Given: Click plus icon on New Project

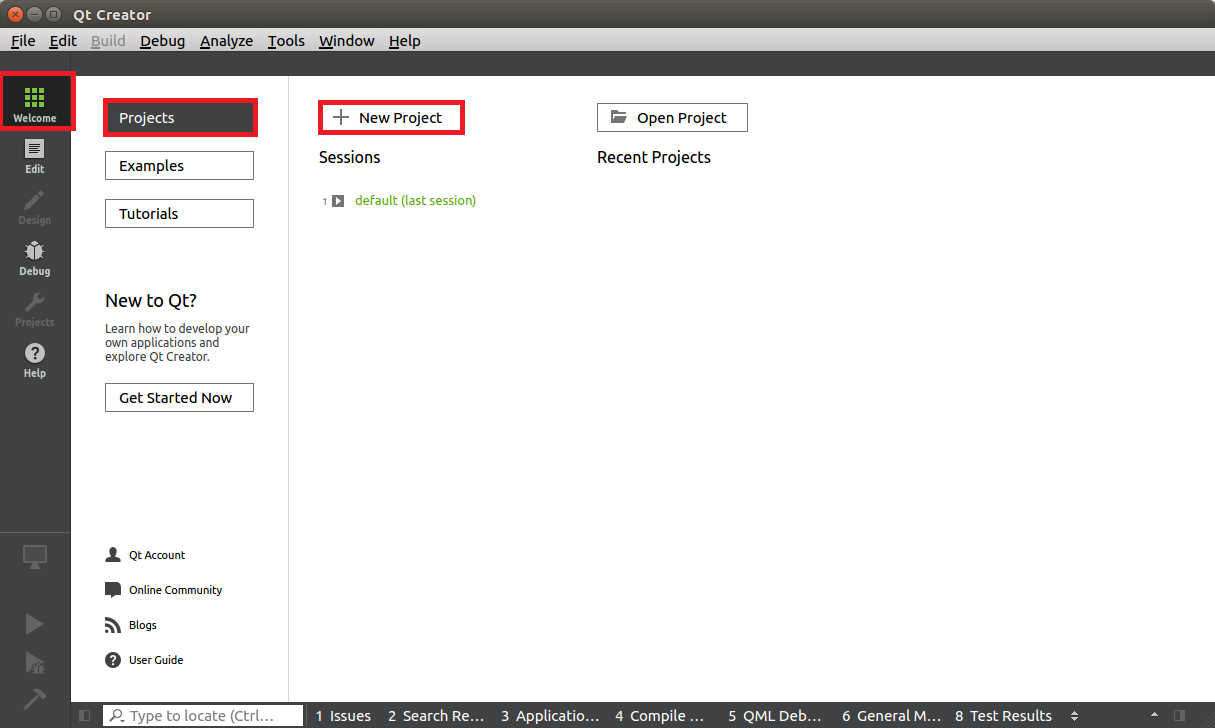Looking at the screenshot, I should tap(341, 117).
